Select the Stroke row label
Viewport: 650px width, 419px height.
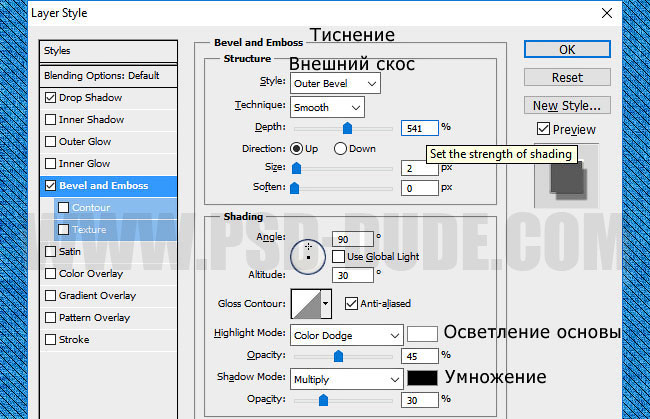(x=74, y=339)
